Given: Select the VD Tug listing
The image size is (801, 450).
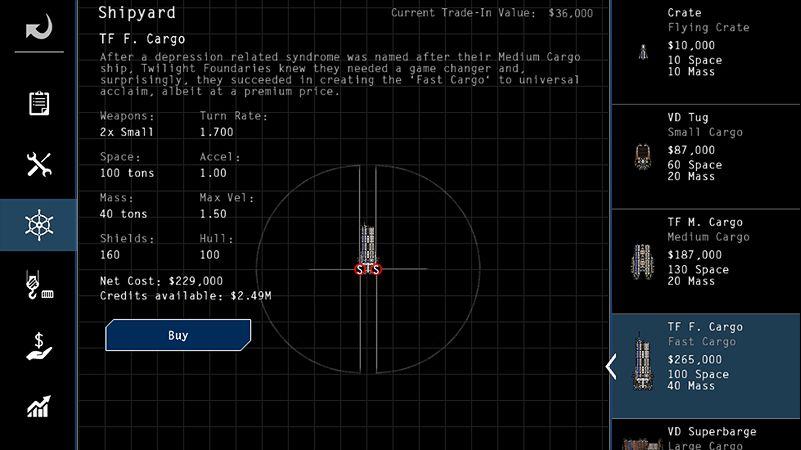Looking at the screenshot, I should pos(706,157).
